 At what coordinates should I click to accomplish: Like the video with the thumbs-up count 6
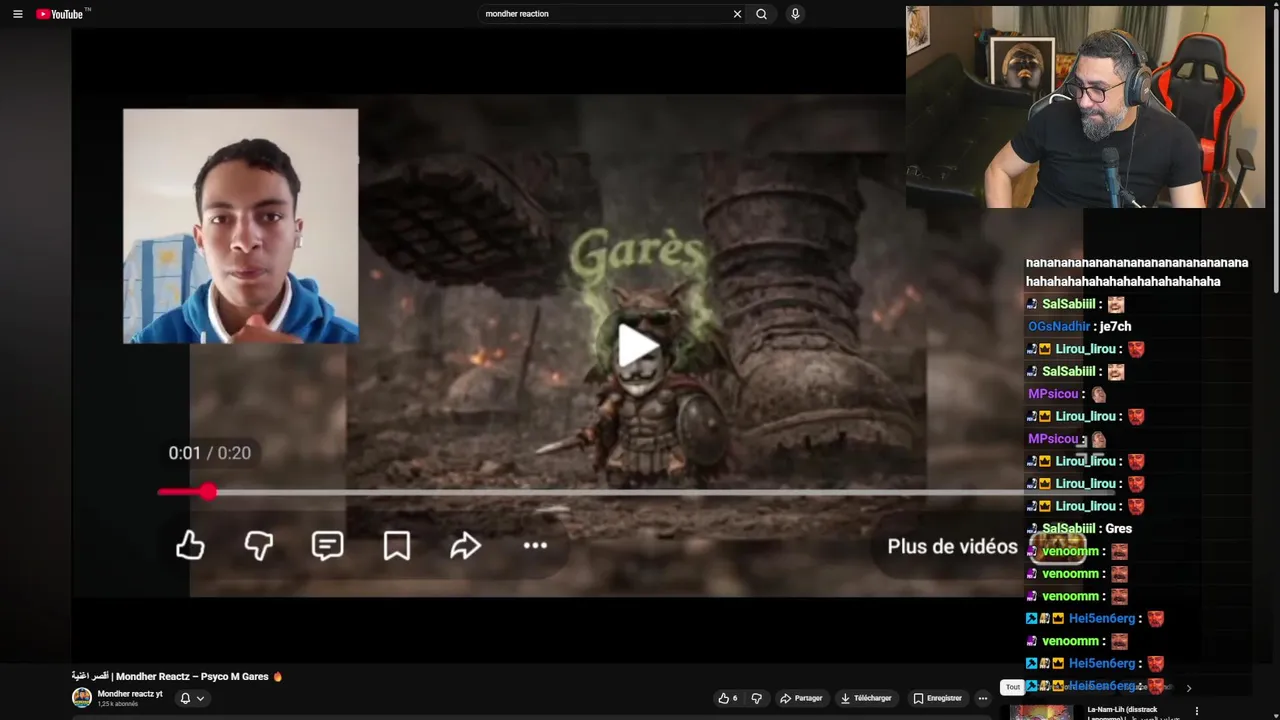[x=727, y=698]
